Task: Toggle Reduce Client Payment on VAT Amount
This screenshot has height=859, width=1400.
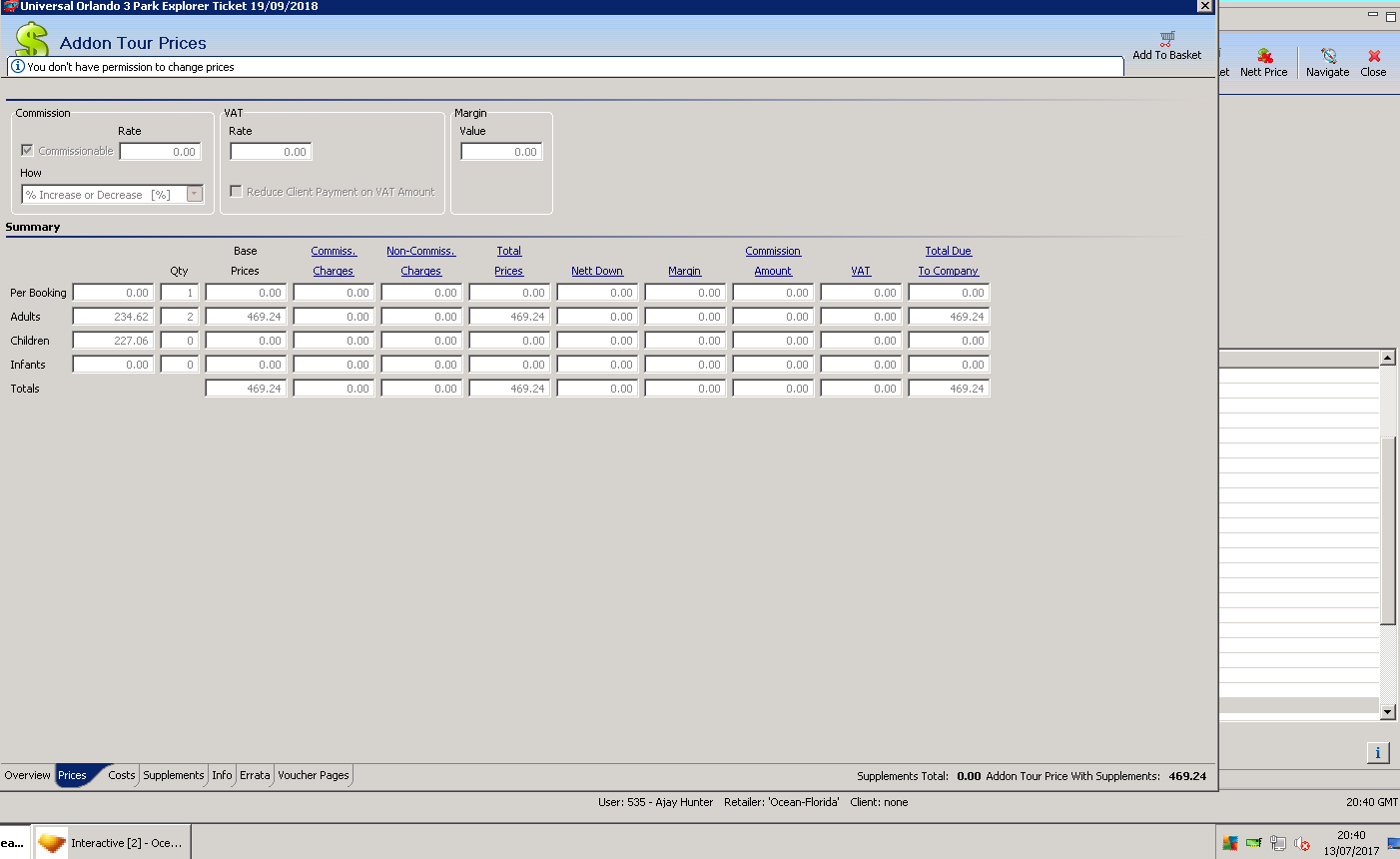Action: [236, 191]
